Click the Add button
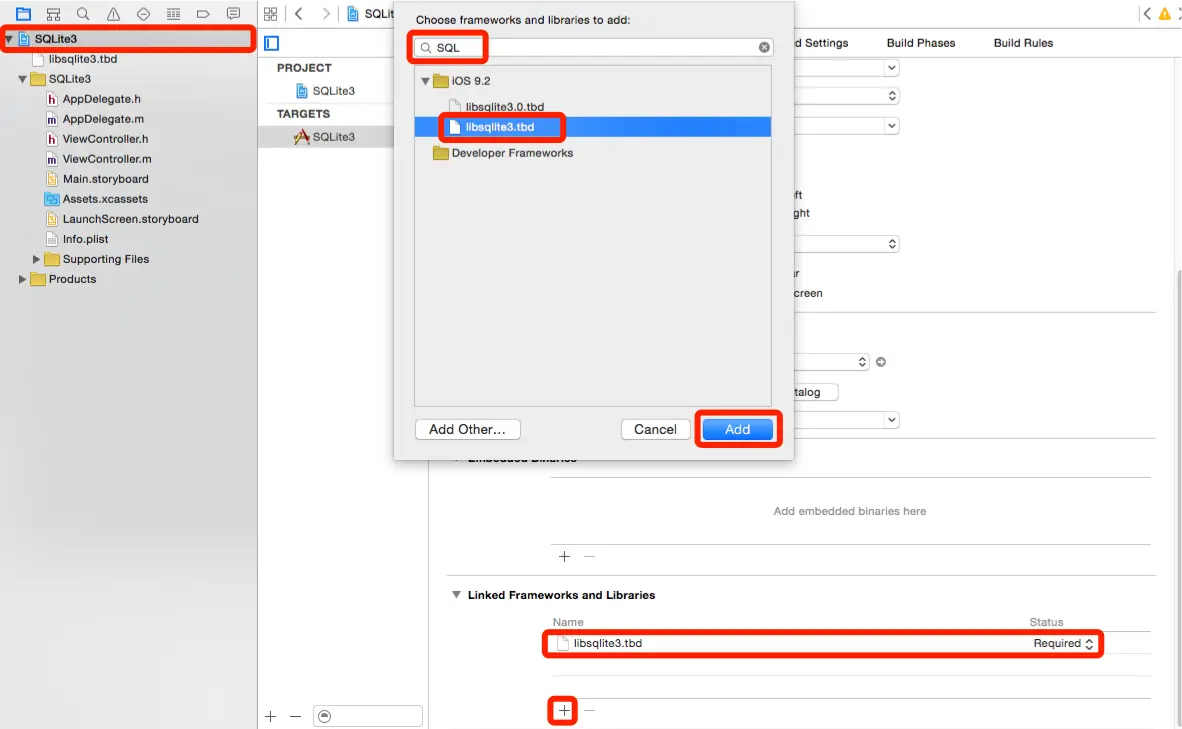This screenshot has height=729, width=1182. point(737,429)
